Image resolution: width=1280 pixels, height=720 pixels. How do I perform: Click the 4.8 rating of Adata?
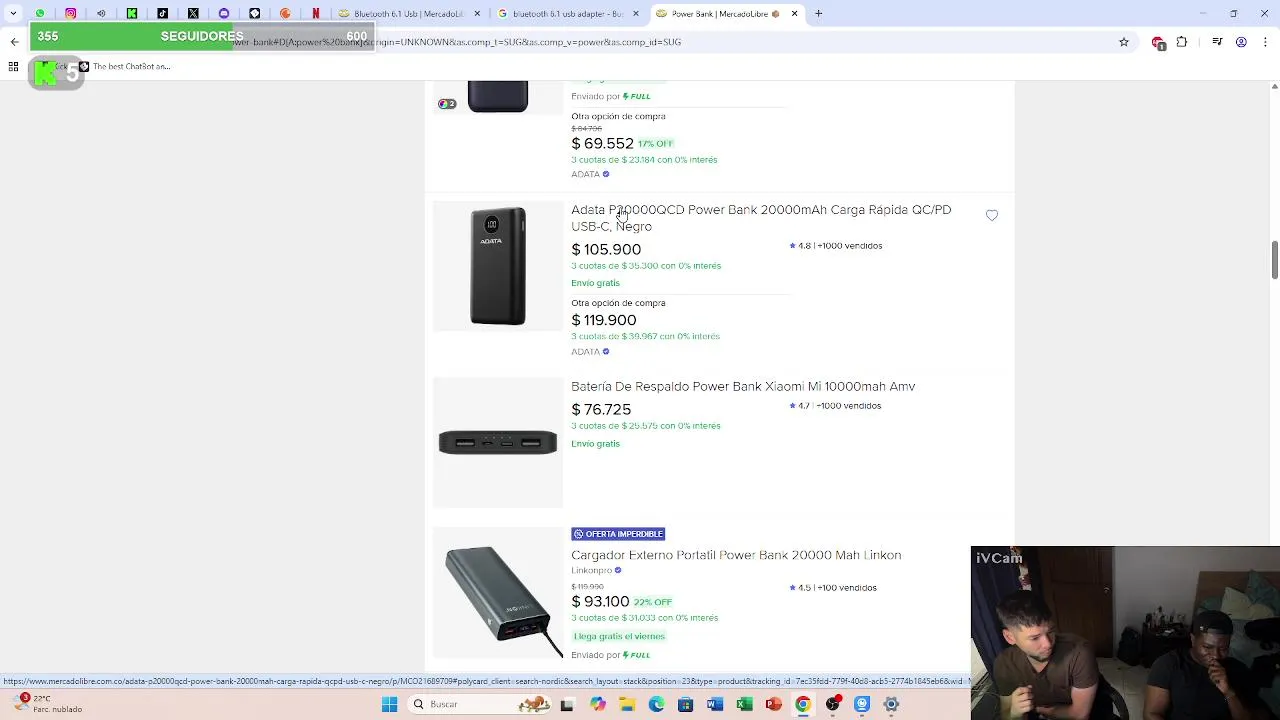(x=800, y=246)
